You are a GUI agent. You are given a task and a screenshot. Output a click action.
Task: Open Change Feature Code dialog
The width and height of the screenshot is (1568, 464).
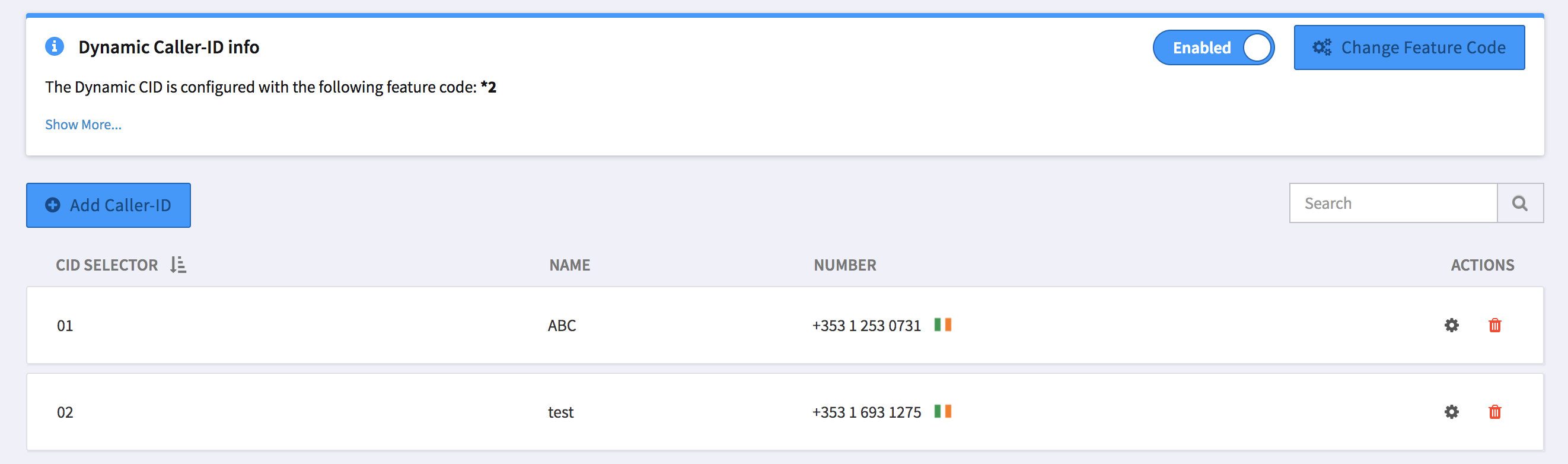click(x=1409, y=47)
